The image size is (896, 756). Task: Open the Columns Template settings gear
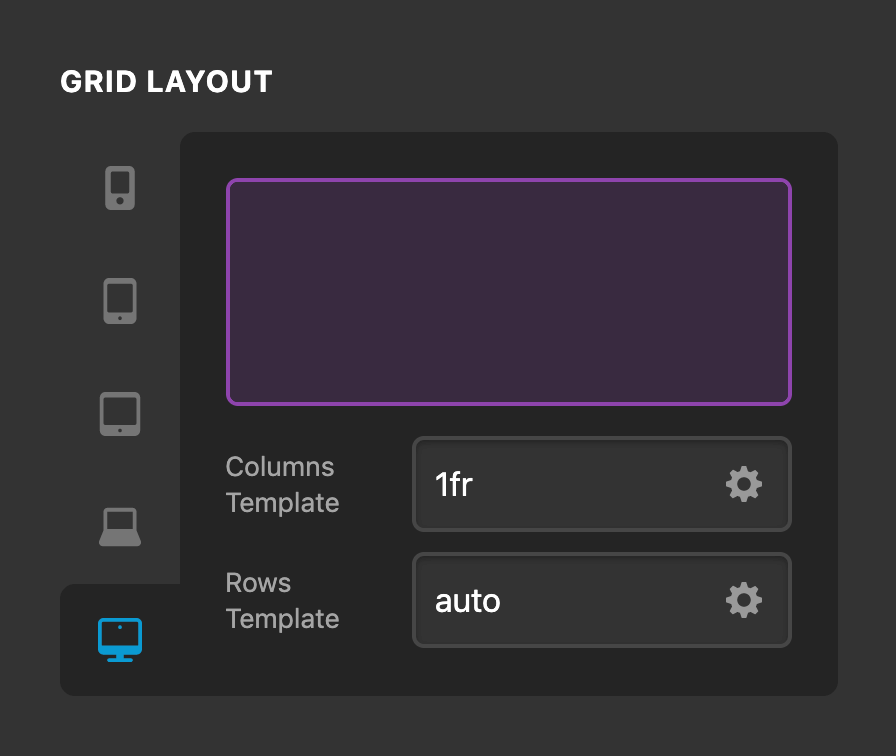742,484
